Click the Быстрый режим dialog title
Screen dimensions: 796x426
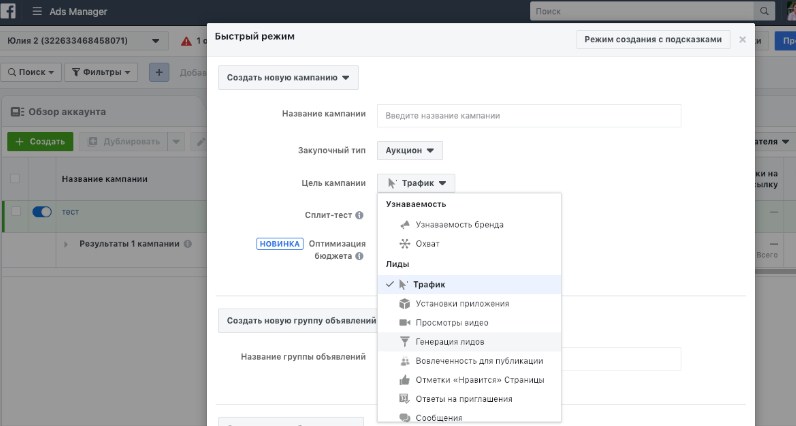[x=254, y=37]
